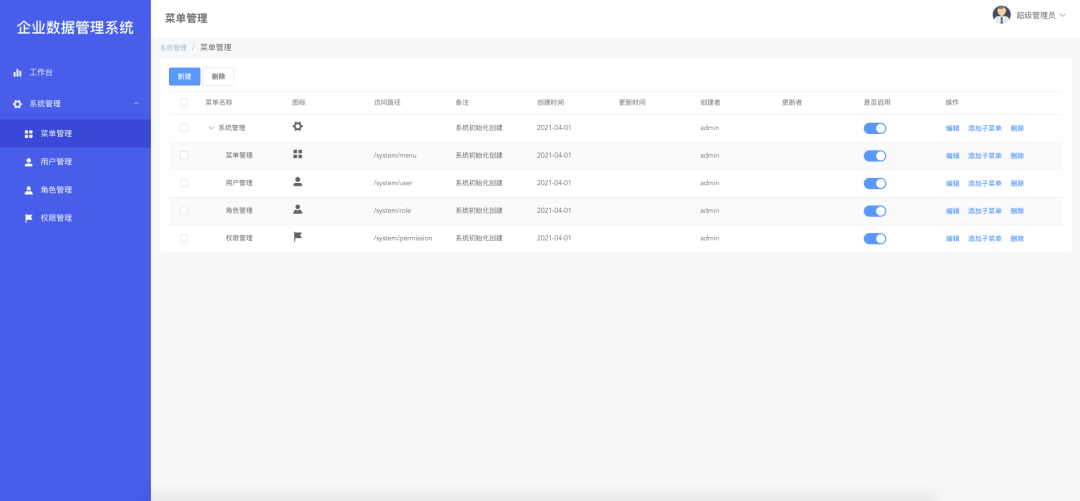Click the /system/role path cell
Screen dimensions: 1080x501
[x=393, y=211]
